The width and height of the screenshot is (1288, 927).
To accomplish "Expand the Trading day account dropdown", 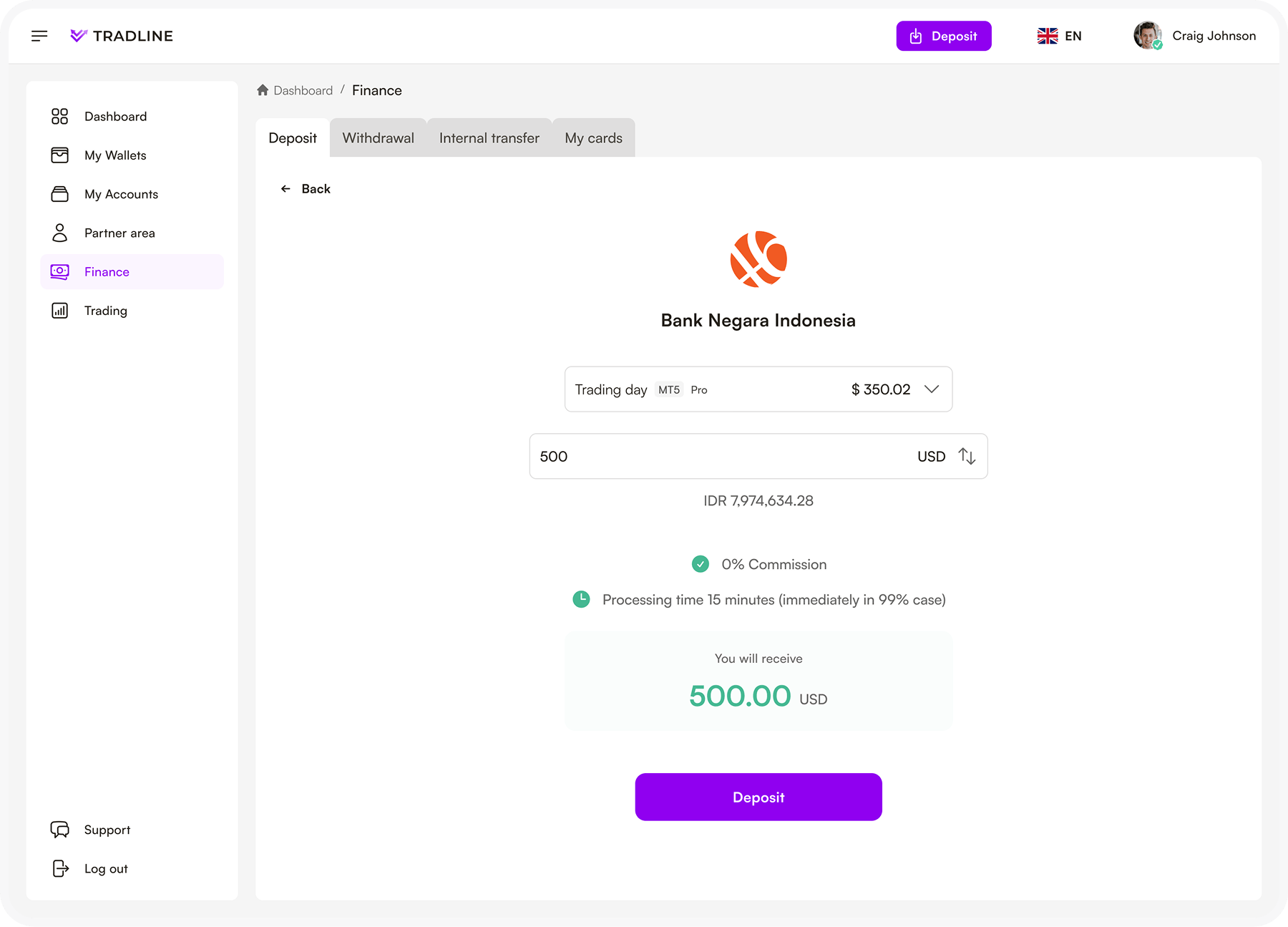I will 758,389.
